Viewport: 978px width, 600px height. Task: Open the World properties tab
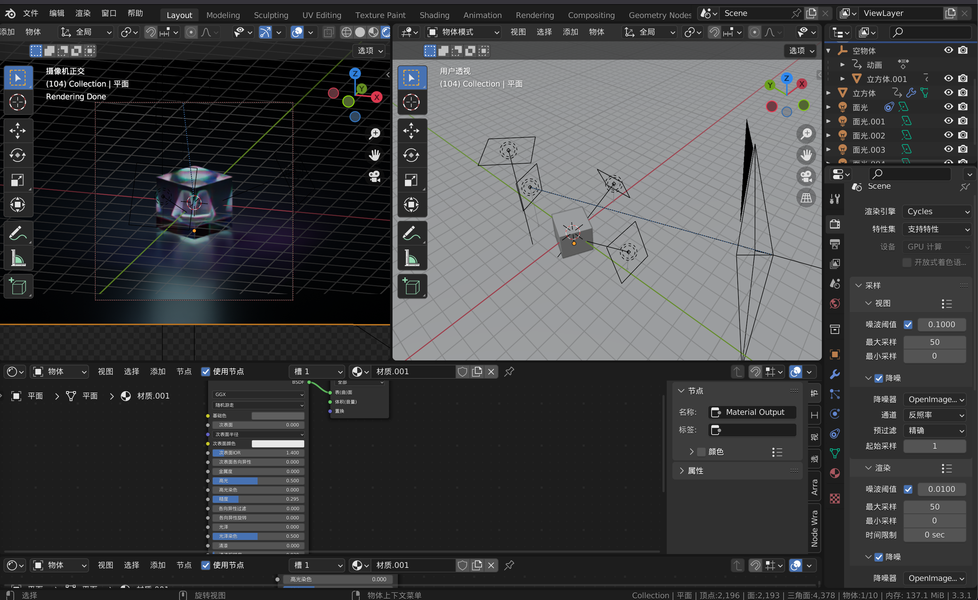click(x=835, y=304)
